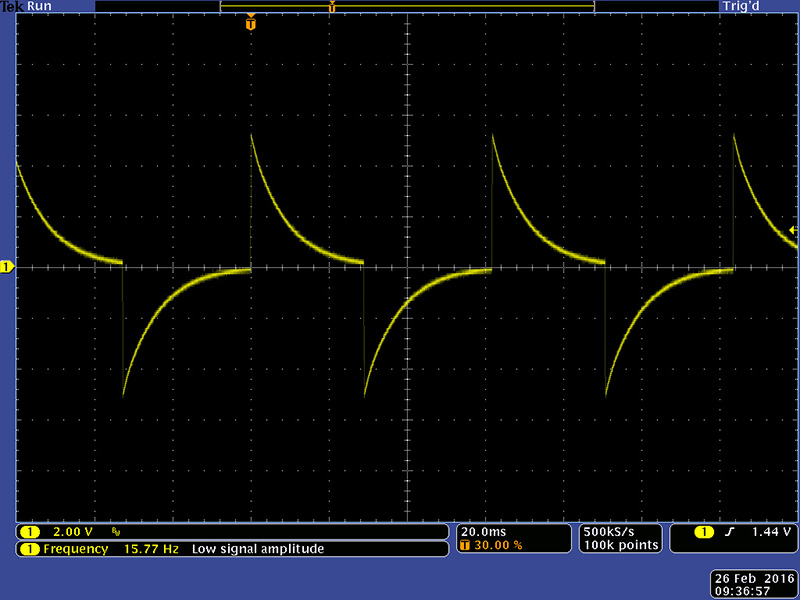The width and height of the screenshot is (800, 600).
Task: Click the Trig'd trigger status label
Action: tap(741, 6)
